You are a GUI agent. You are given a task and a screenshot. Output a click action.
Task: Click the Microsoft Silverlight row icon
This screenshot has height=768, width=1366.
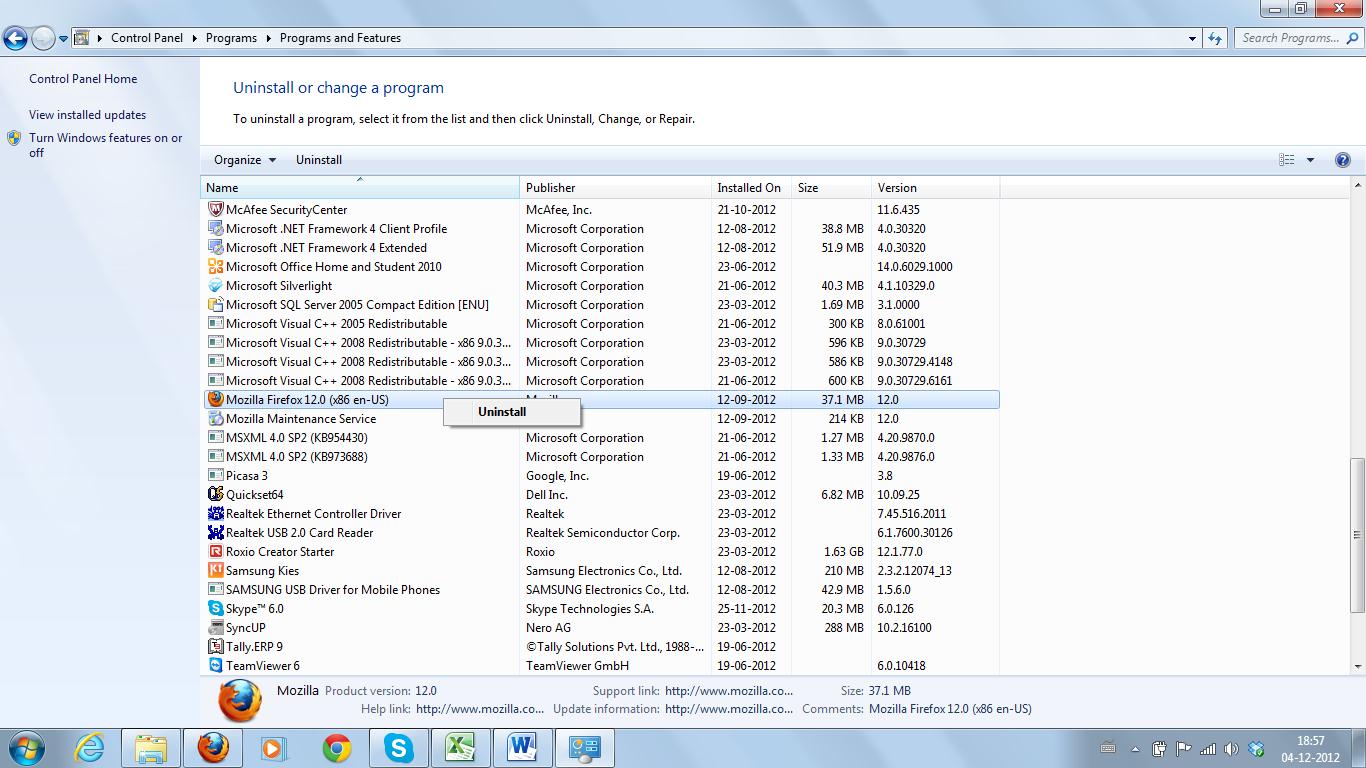click(215, 286)
